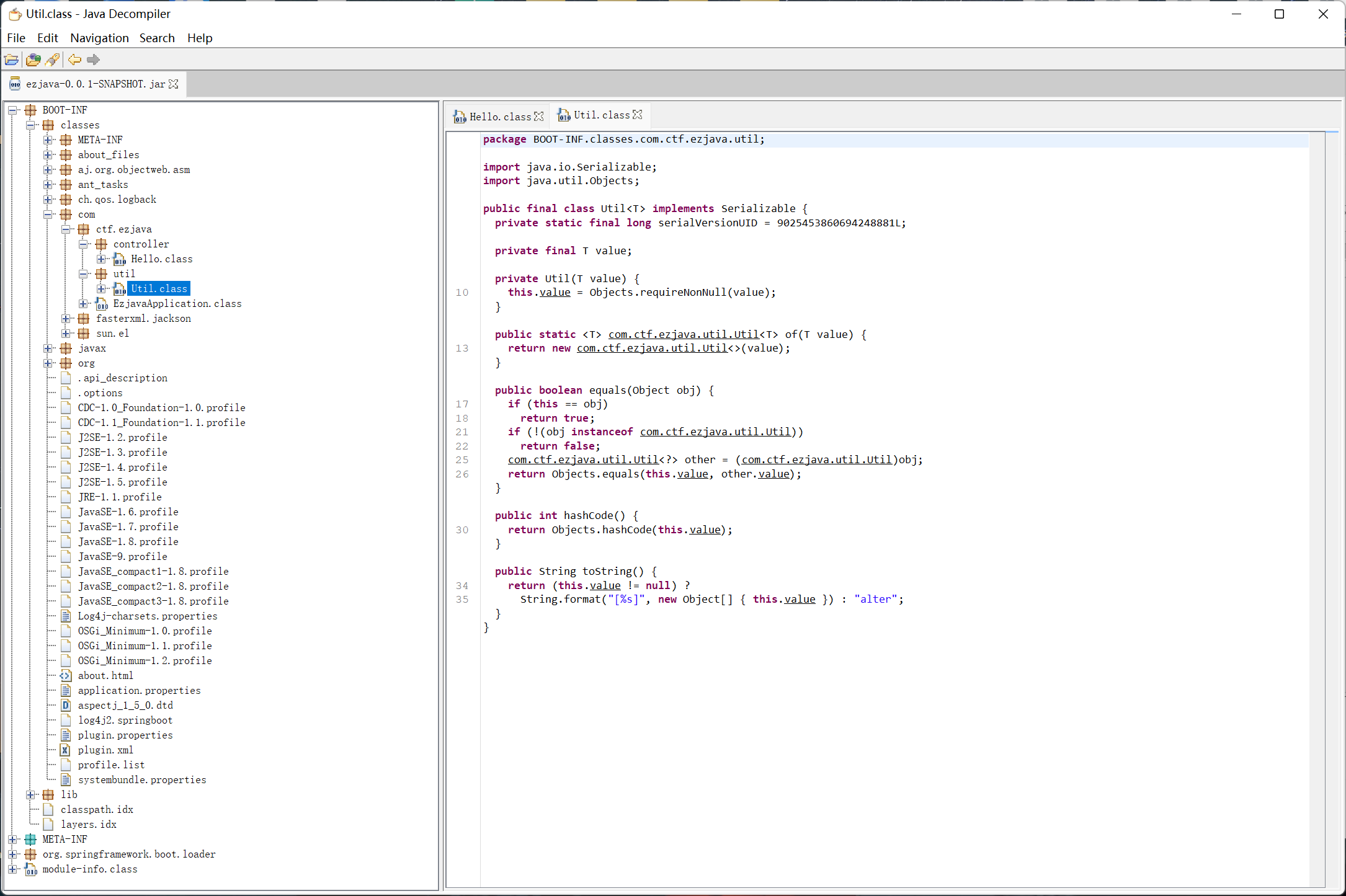Screen dimensions: 1346x896
Task: Click the Open Type toolbar icon
Action: (33, 60)
